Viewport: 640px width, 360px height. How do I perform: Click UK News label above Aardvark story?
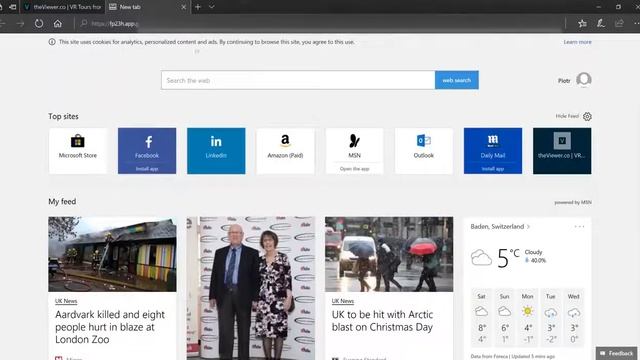click(66, 301)
